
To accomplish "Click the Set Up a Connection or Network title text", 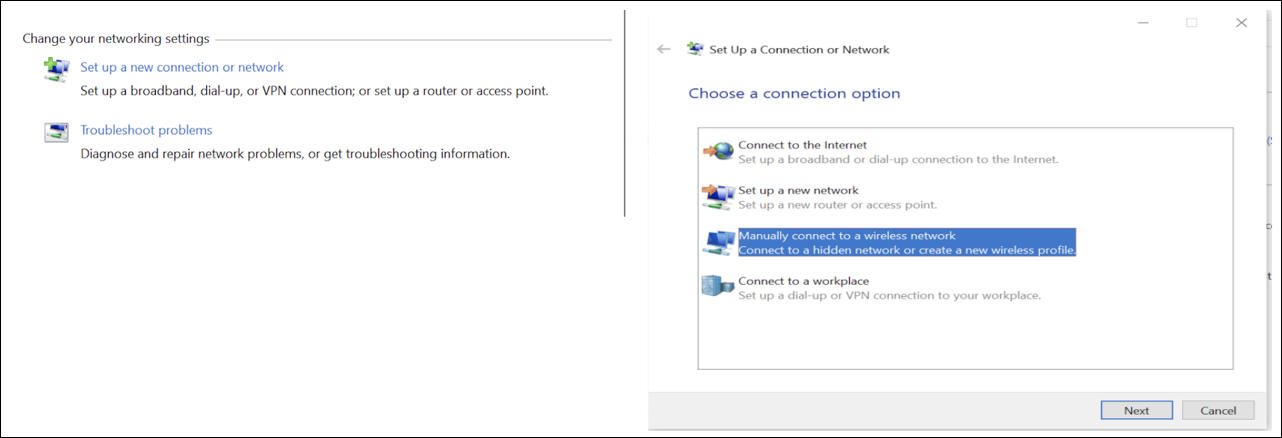I will [799, 49].
